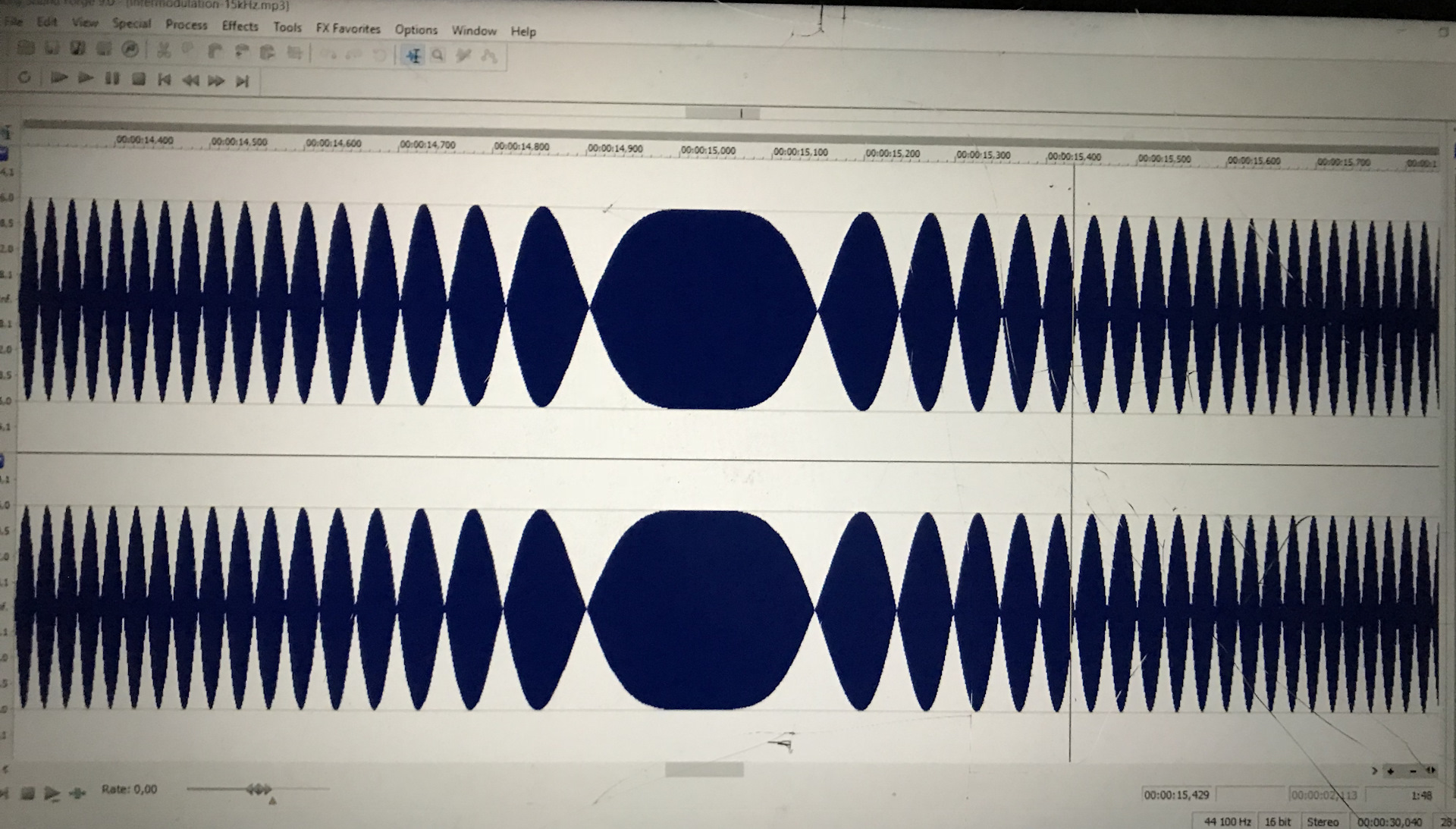The image size is (1456, 829).
Task: Click the Play Clipboard toolbar icon
Action: tap(267, 52)
